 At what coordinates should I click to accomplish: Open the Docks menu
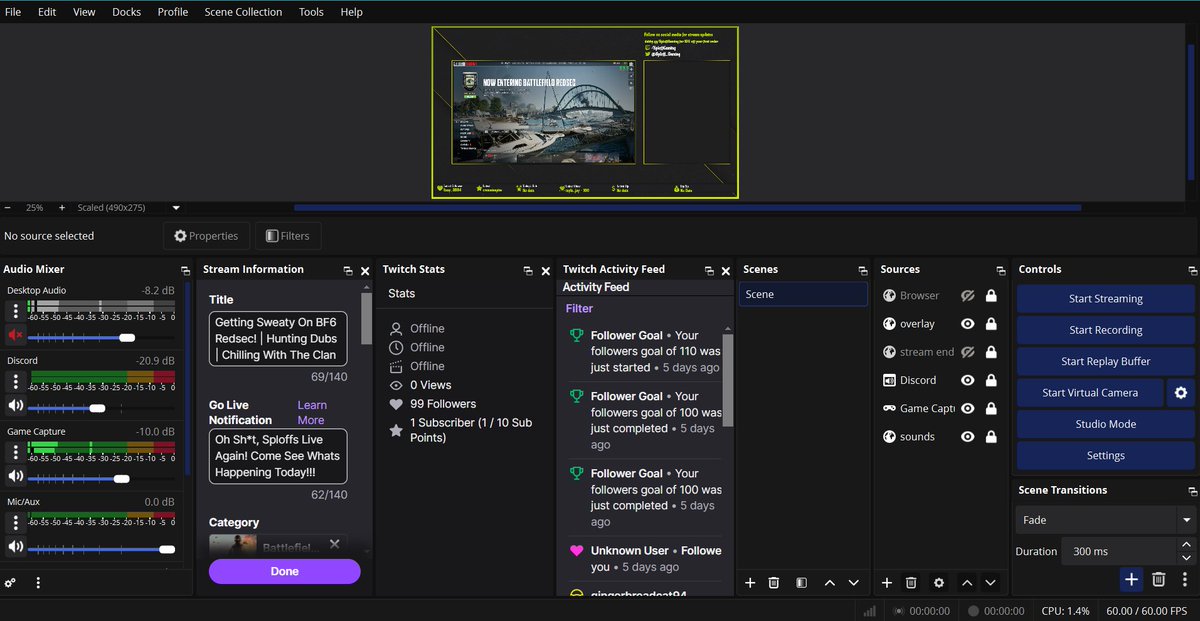[126, 11]
